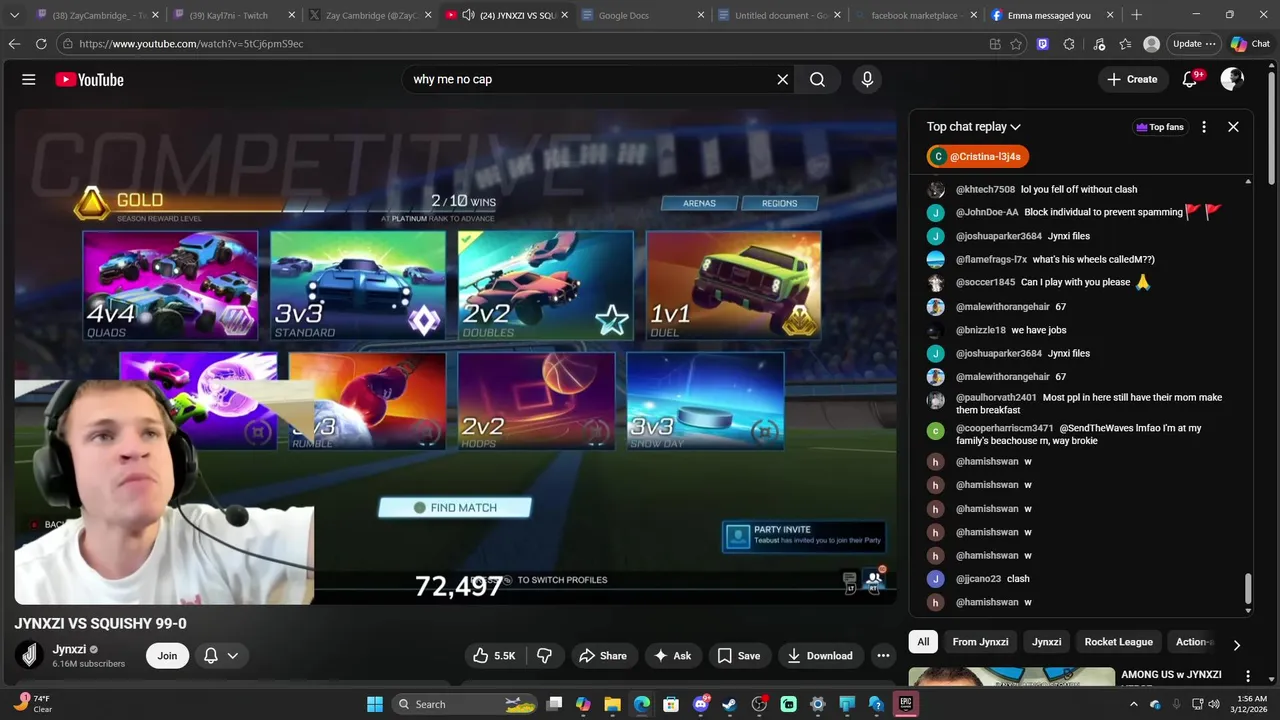
Task: Run the search with the magnifier button
Action: click(817, 79)
